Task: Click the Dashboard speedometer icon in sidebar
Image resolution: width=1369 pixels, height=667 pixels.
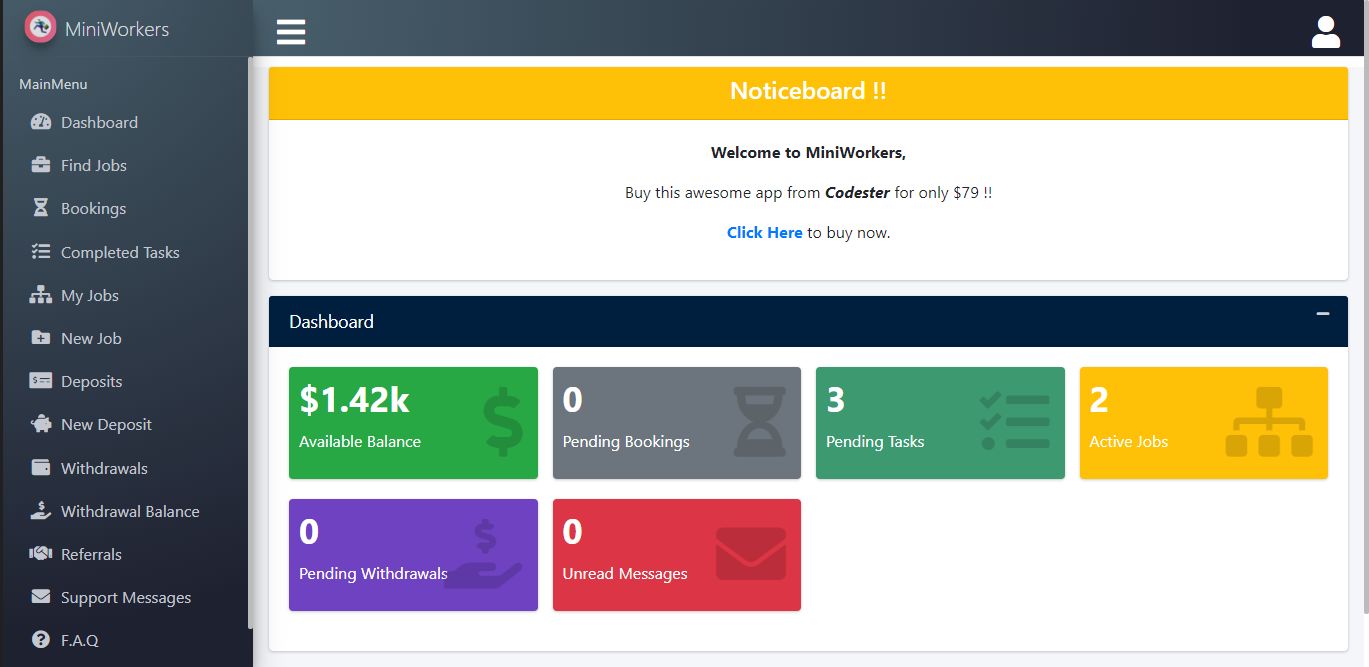Action: tap(41, 123)
